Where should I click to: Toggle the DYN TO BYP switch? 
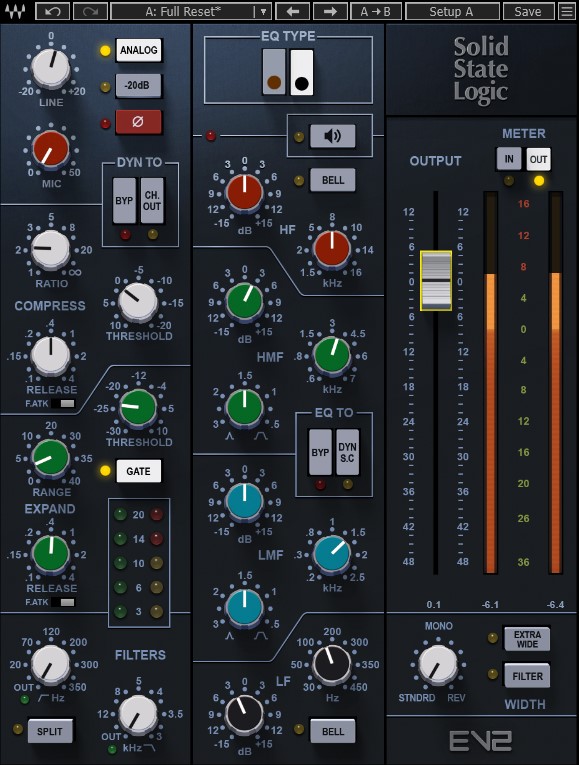124,201
